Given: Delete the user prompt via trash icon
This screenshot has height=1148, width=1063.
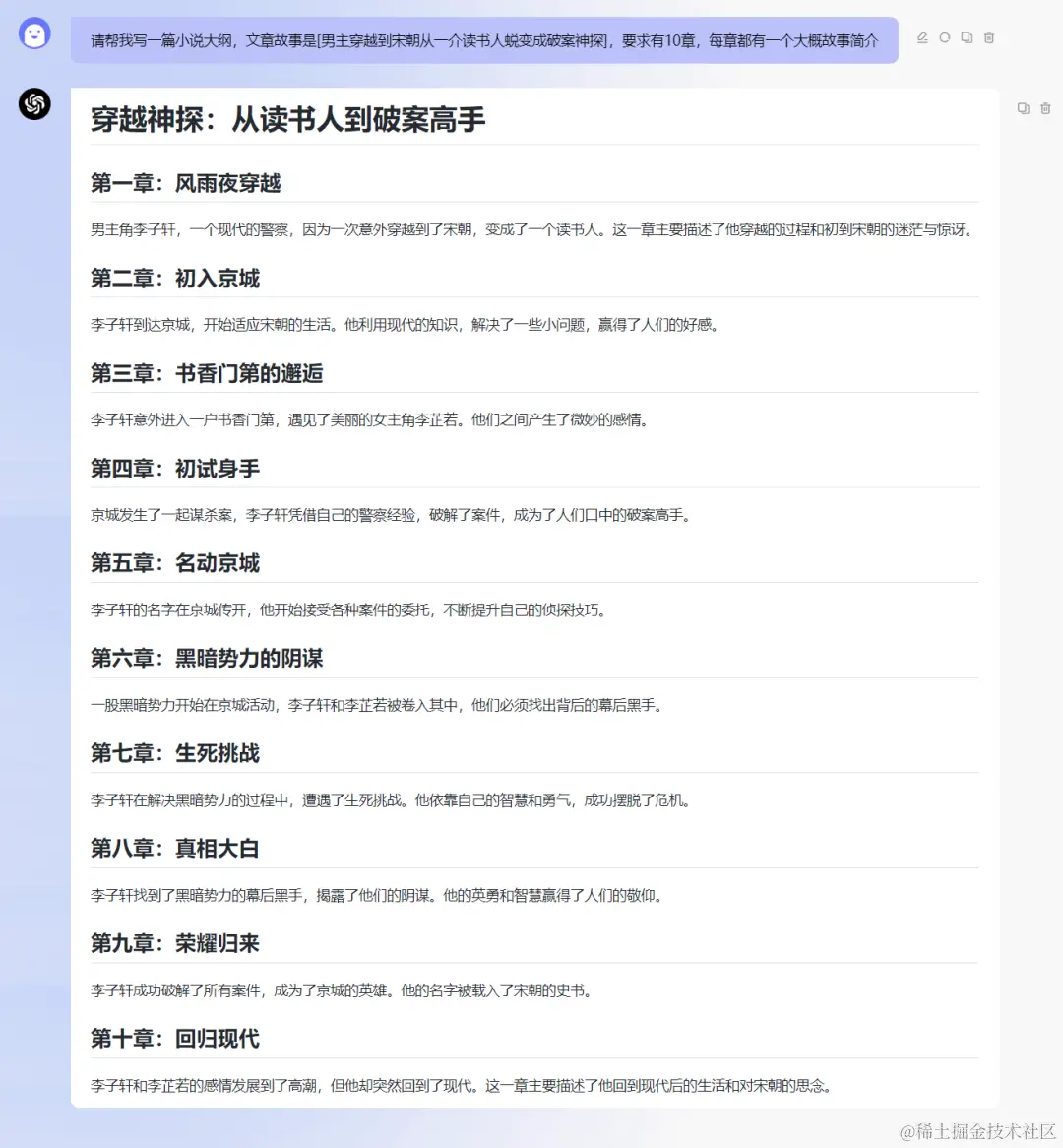Looking at the screenshot, I should (x=989, y=37).
